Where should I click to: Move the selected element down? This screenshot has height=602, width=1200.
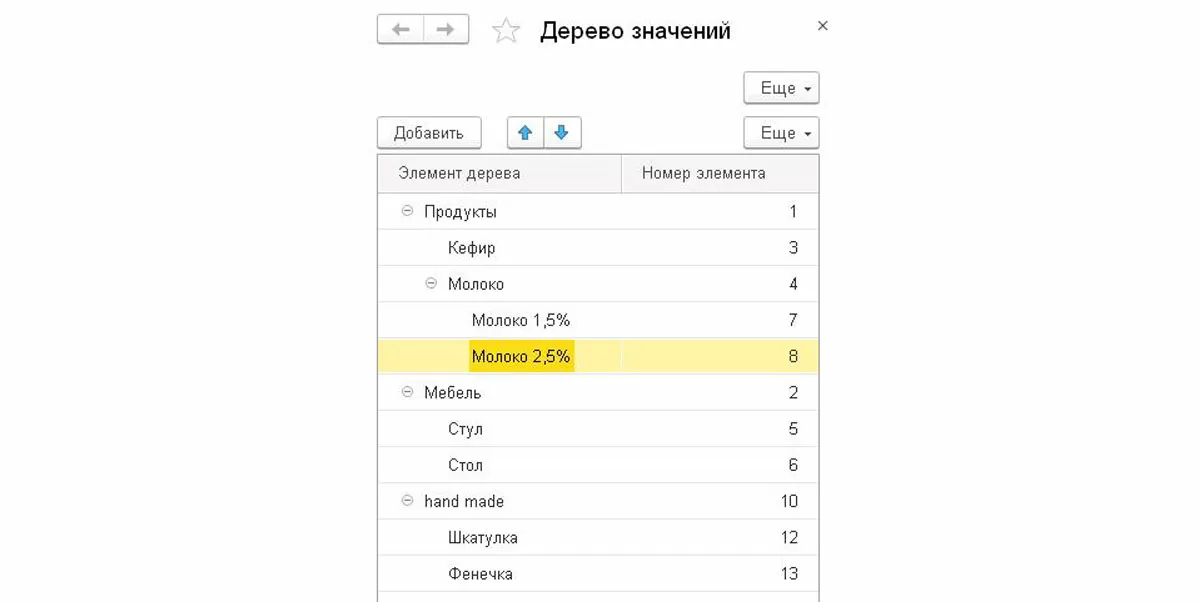tap(562, 133)
